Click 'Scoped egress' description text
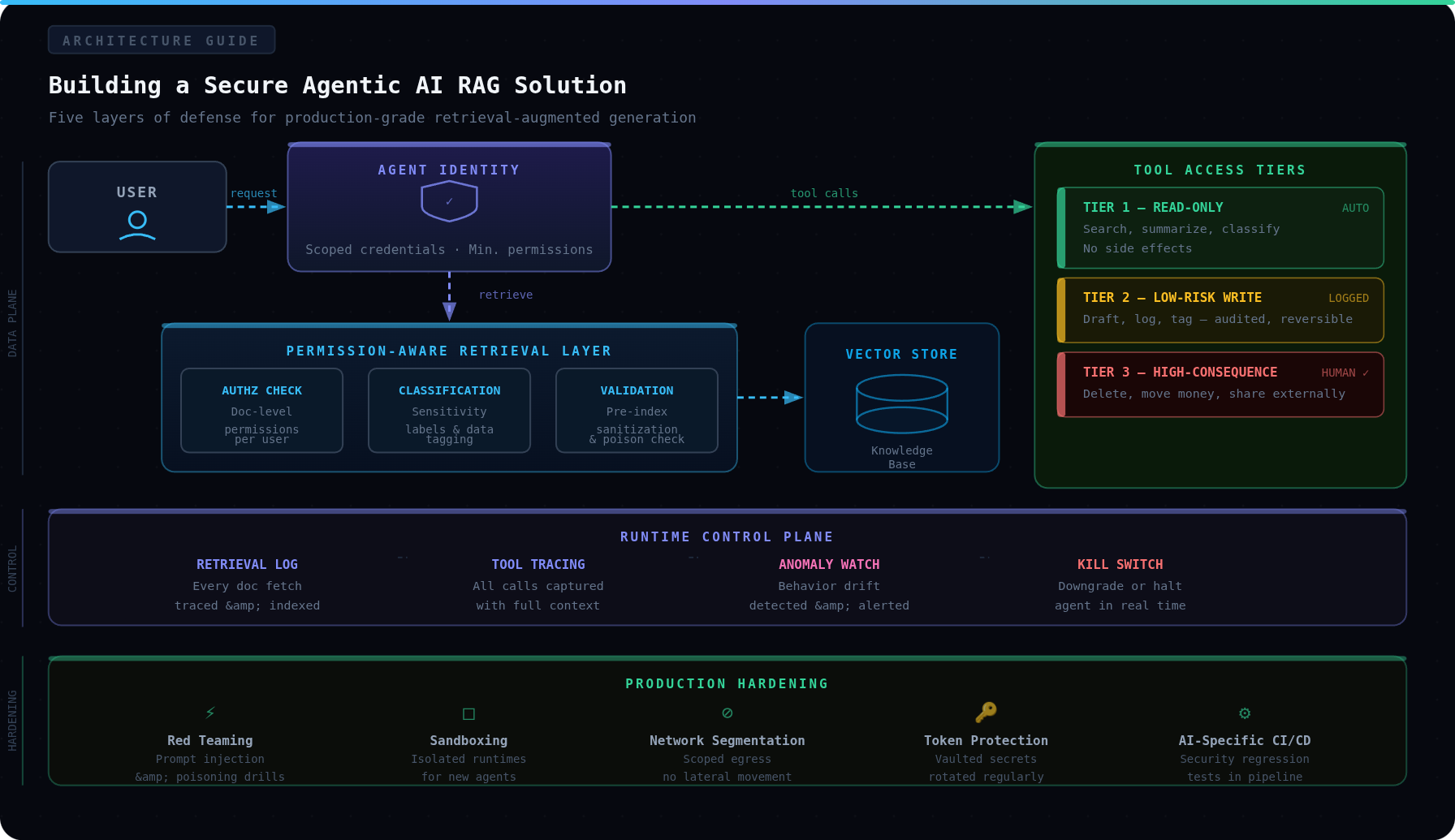Image resolution: width=1455 pixels, height=840 pixels. 727,760
